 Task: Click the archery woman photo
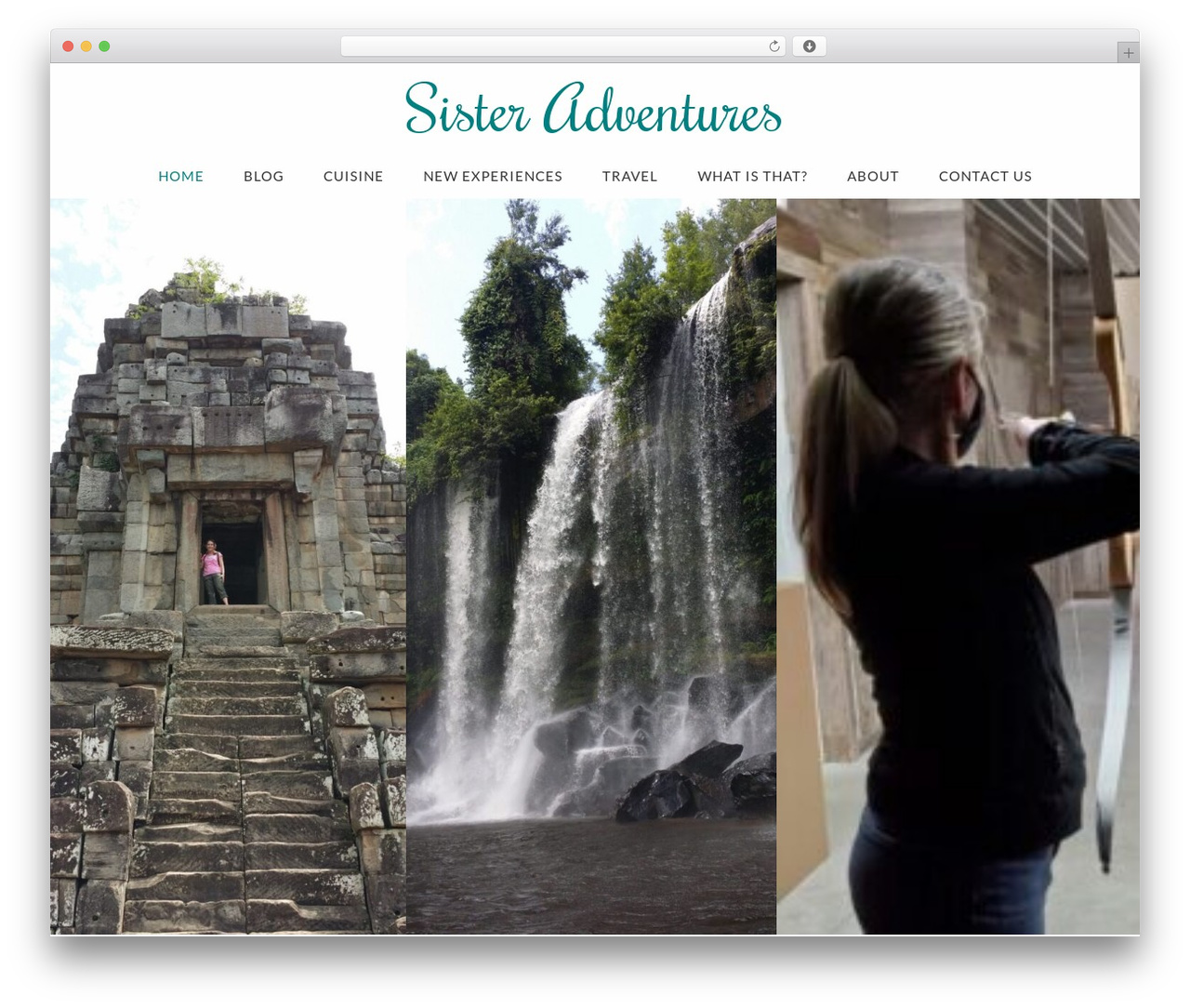click(958, 566)
